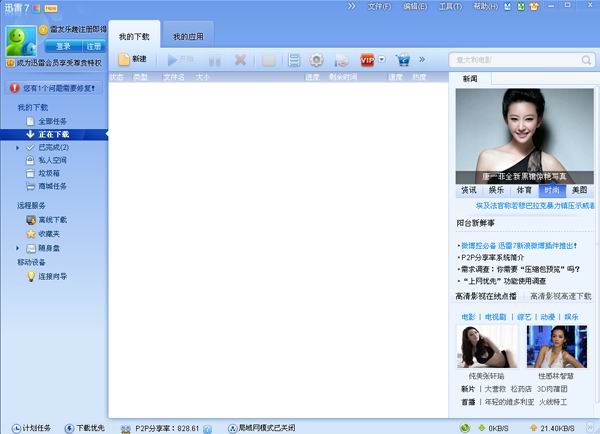Open 离线下载 offline download
The height and width of the screenshot is (434, 600).
[x=52, y=219]
